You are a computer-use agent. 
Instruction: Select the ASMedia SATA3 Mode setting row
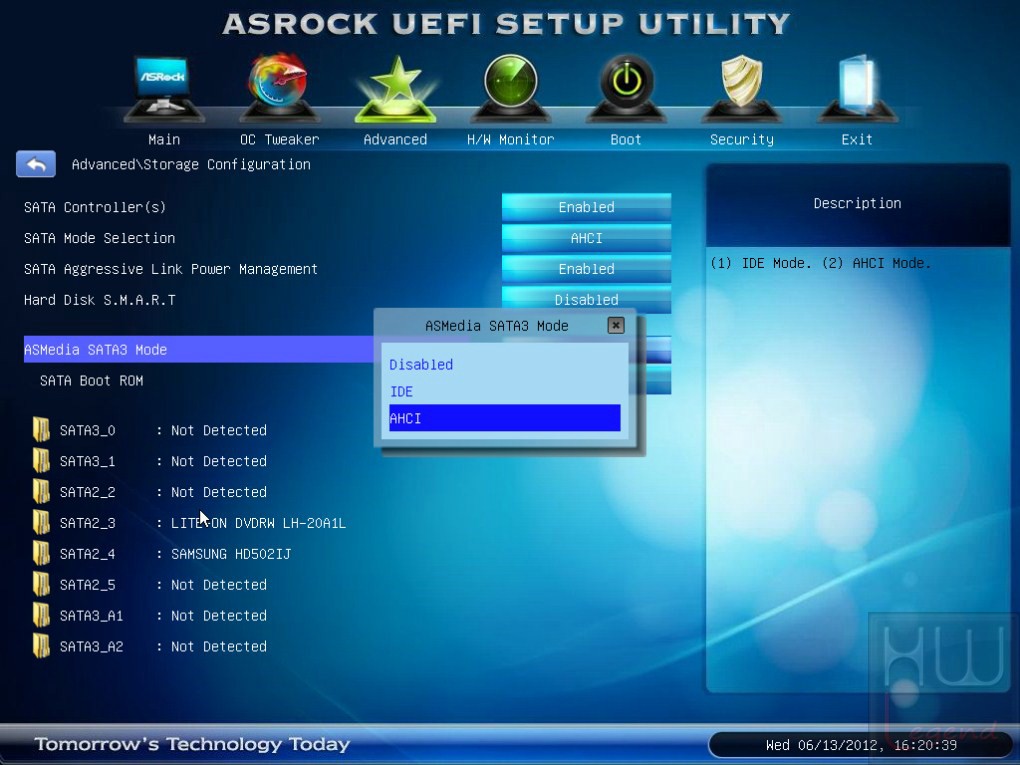click(198, 349)
